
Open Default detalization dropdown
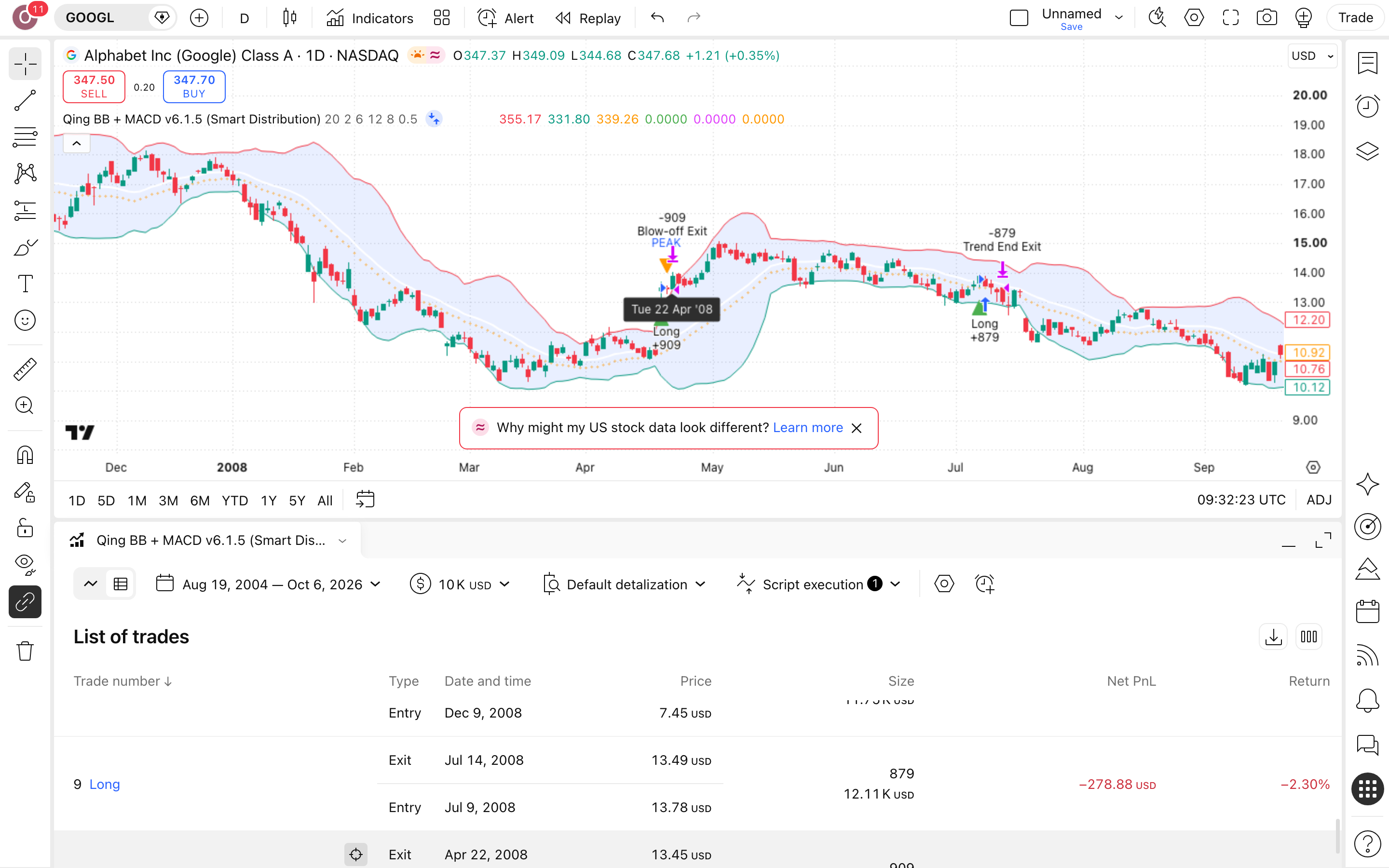point(625,584)
